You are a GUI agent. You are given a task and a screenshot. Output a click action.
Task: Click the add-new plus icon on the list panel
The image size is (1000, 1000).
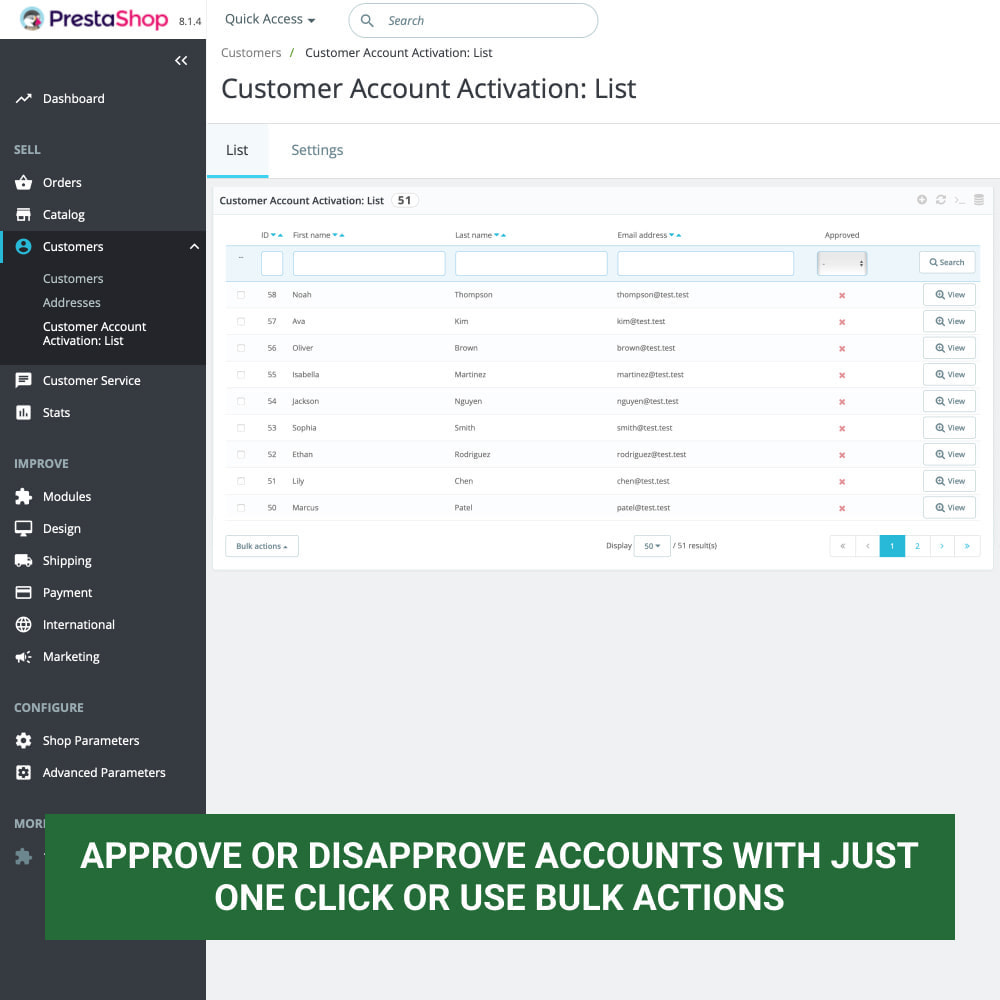point(921,199)
